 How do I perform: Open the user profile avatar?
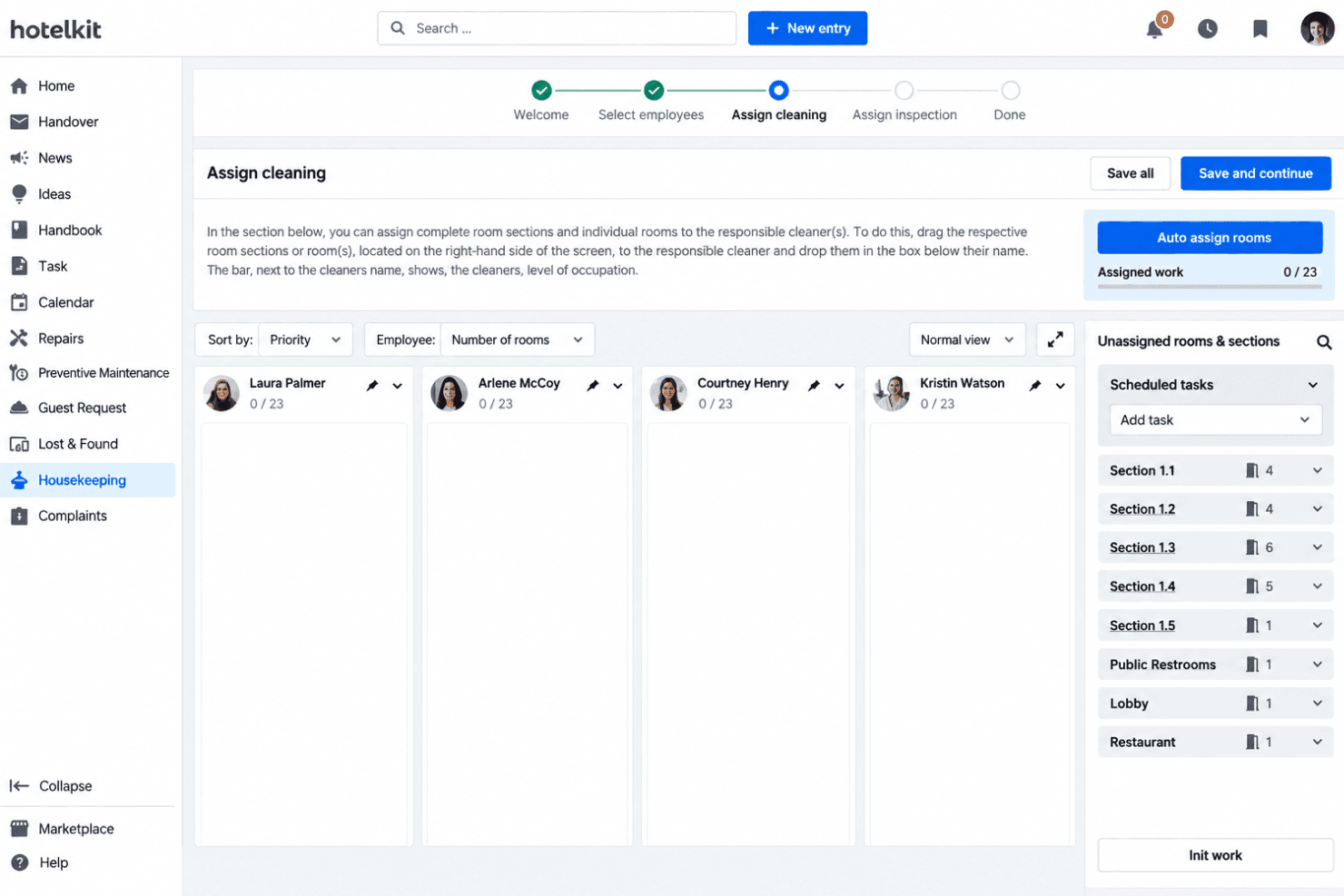click(1317, 29)
